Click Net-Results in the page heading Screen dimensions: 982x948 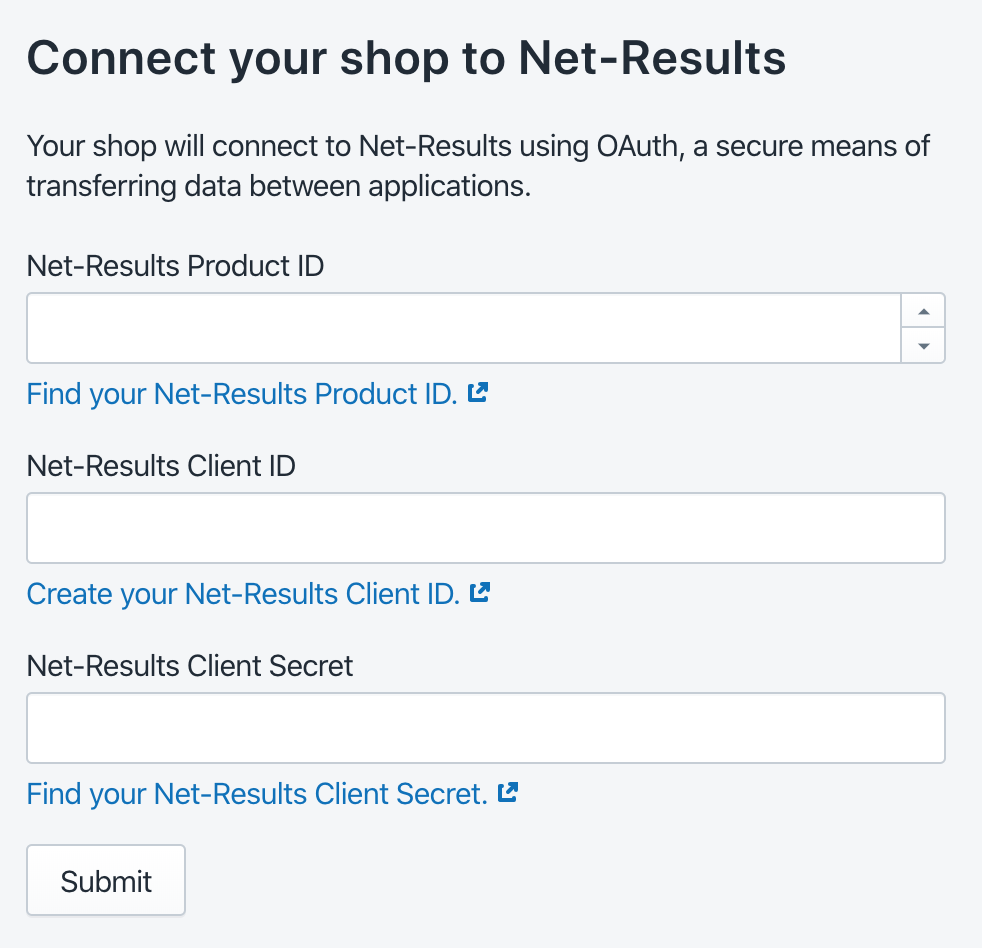pyautogui.click(x=652, y=58)
